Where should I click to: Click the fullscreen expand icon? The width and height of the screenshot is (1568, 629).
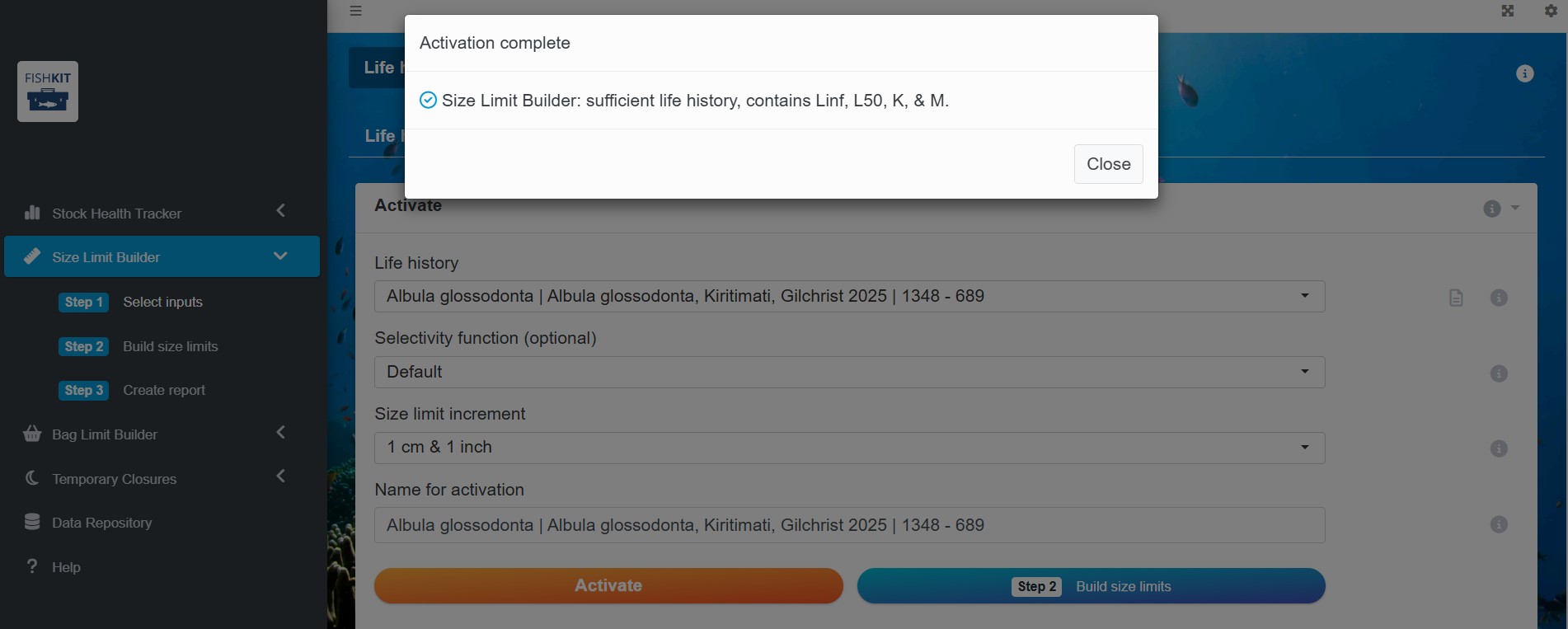point(1508,11)
